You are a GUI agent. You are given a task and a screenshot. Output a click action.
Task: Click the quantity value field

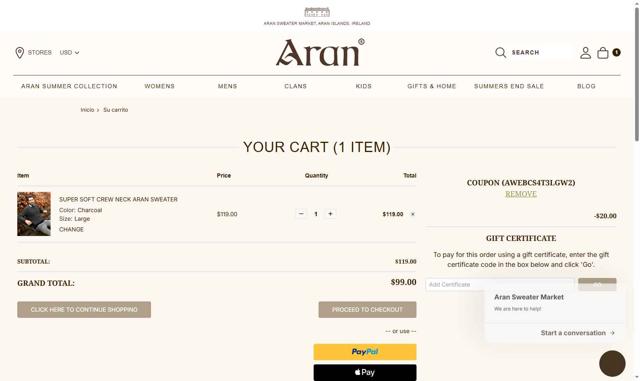click(x=316, y=214)
